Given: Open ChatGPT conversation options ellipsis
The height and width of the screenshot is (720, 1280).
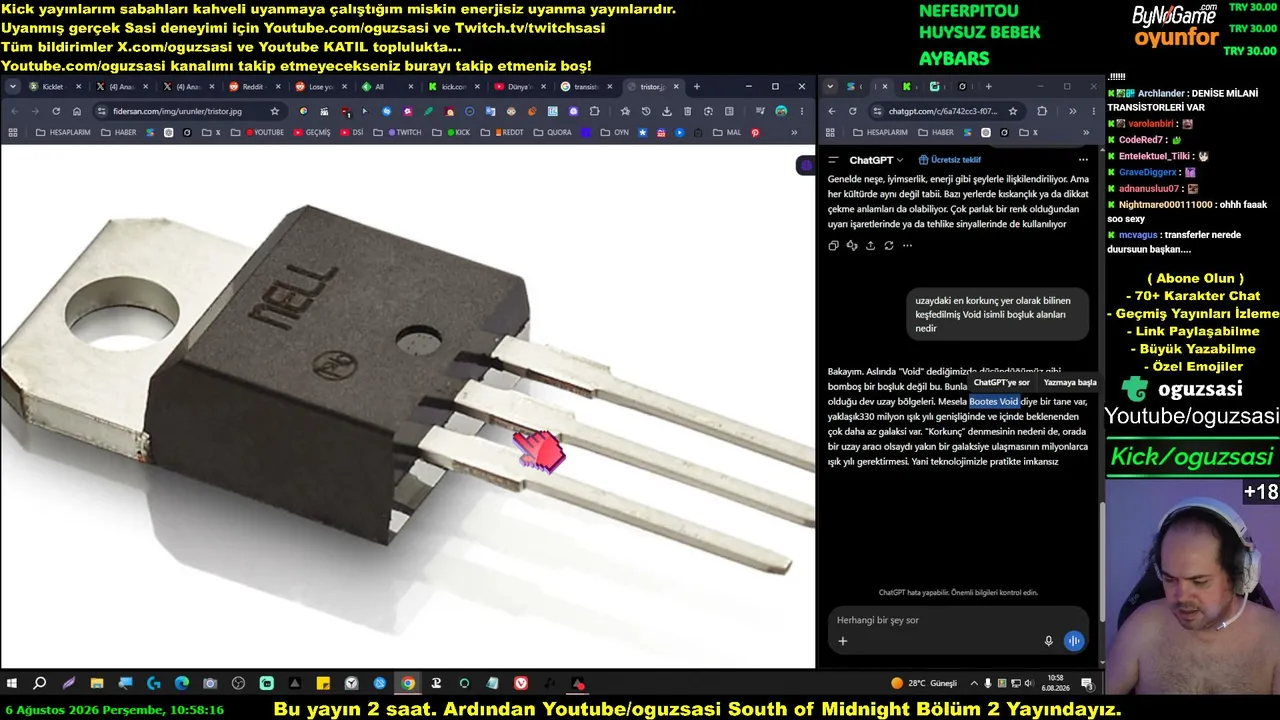Looking at the screenshot, I should pyautogui.click(x=1083, y=160).
